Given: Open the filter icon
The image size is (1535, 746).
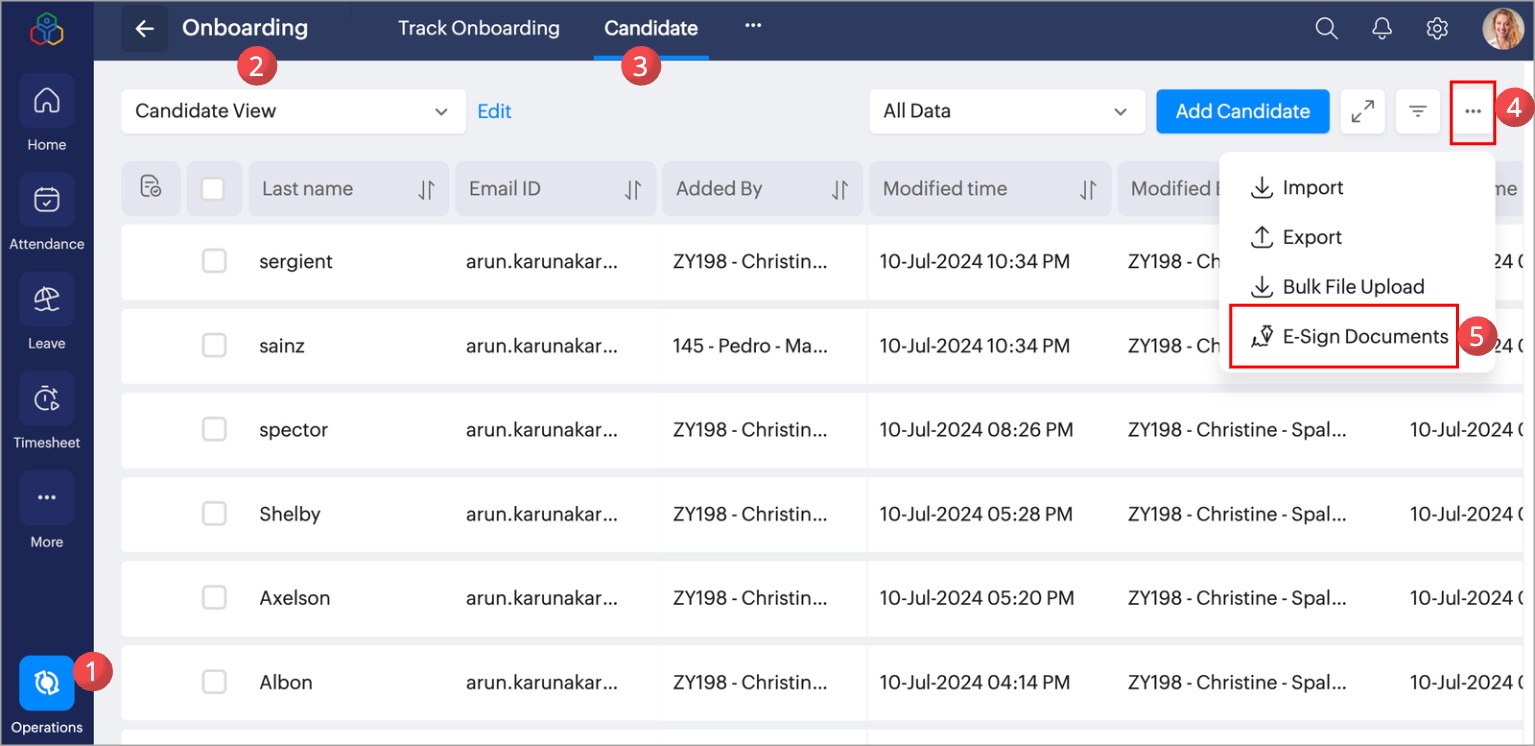Looking at the screenshot, I should click(1417, 111).
